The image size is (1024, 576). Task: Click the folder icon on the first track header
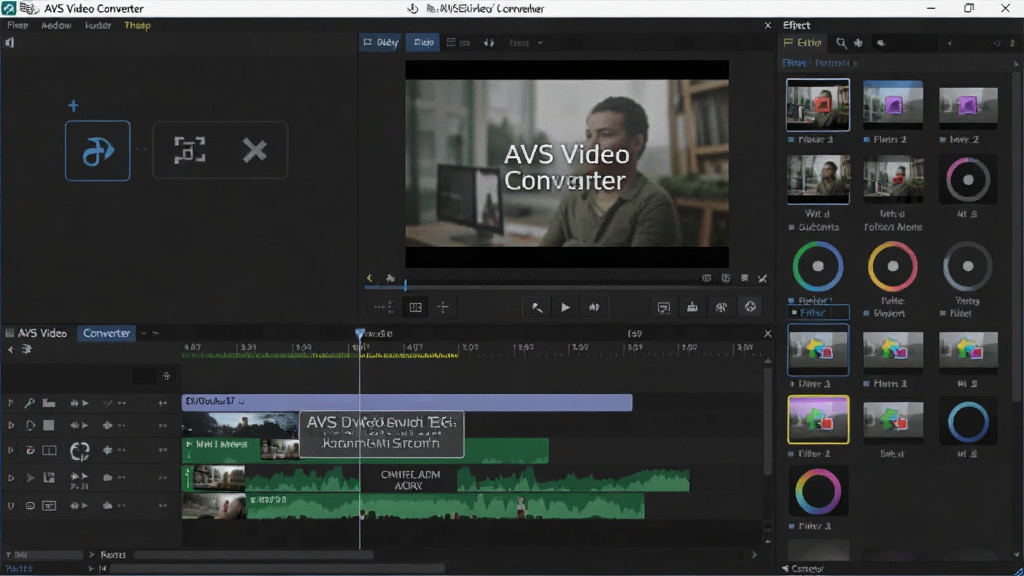pyautogui.click(x=49, y=403)
